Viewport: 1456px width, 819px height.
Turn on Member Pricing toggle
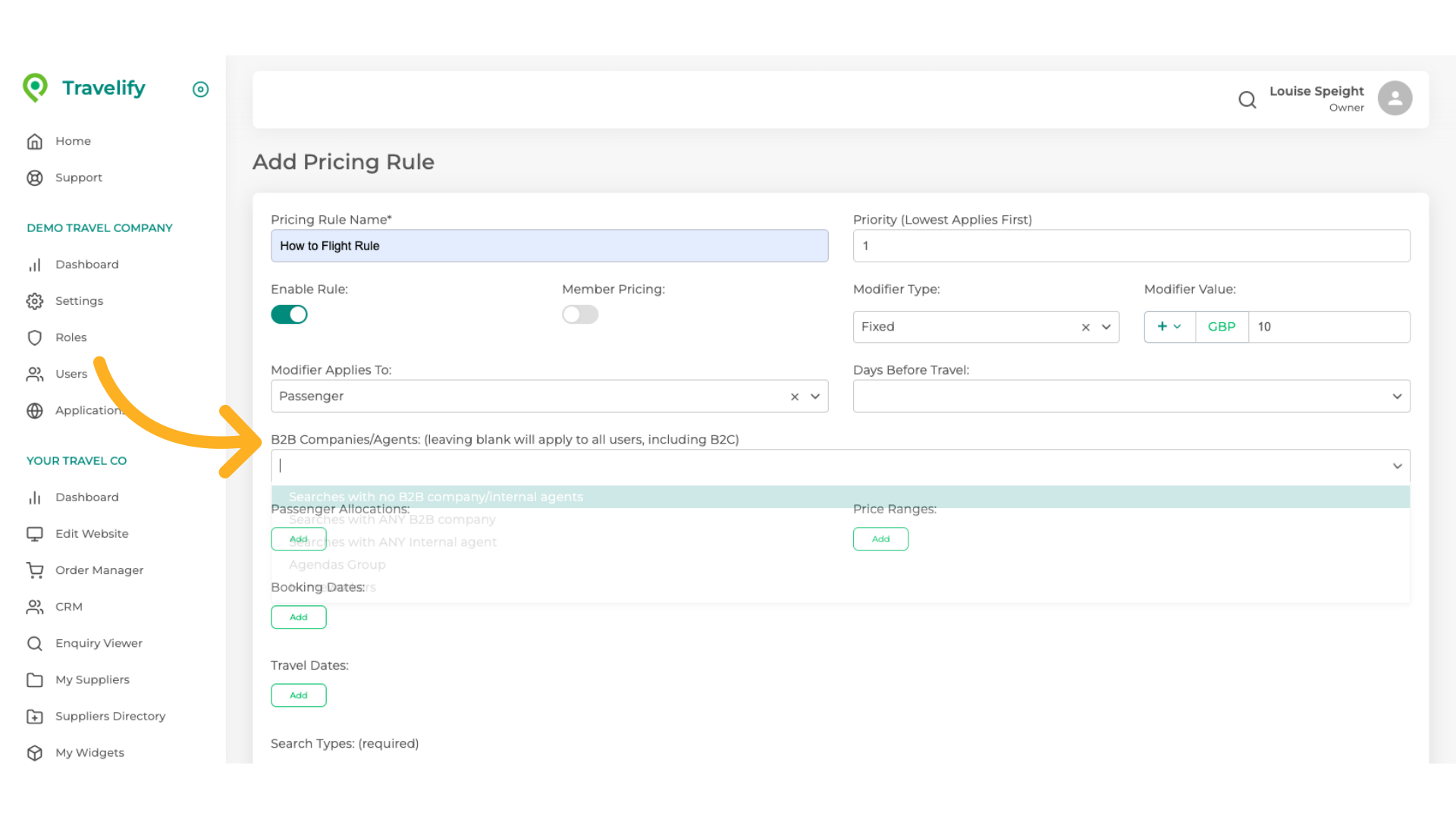(580, 315)
